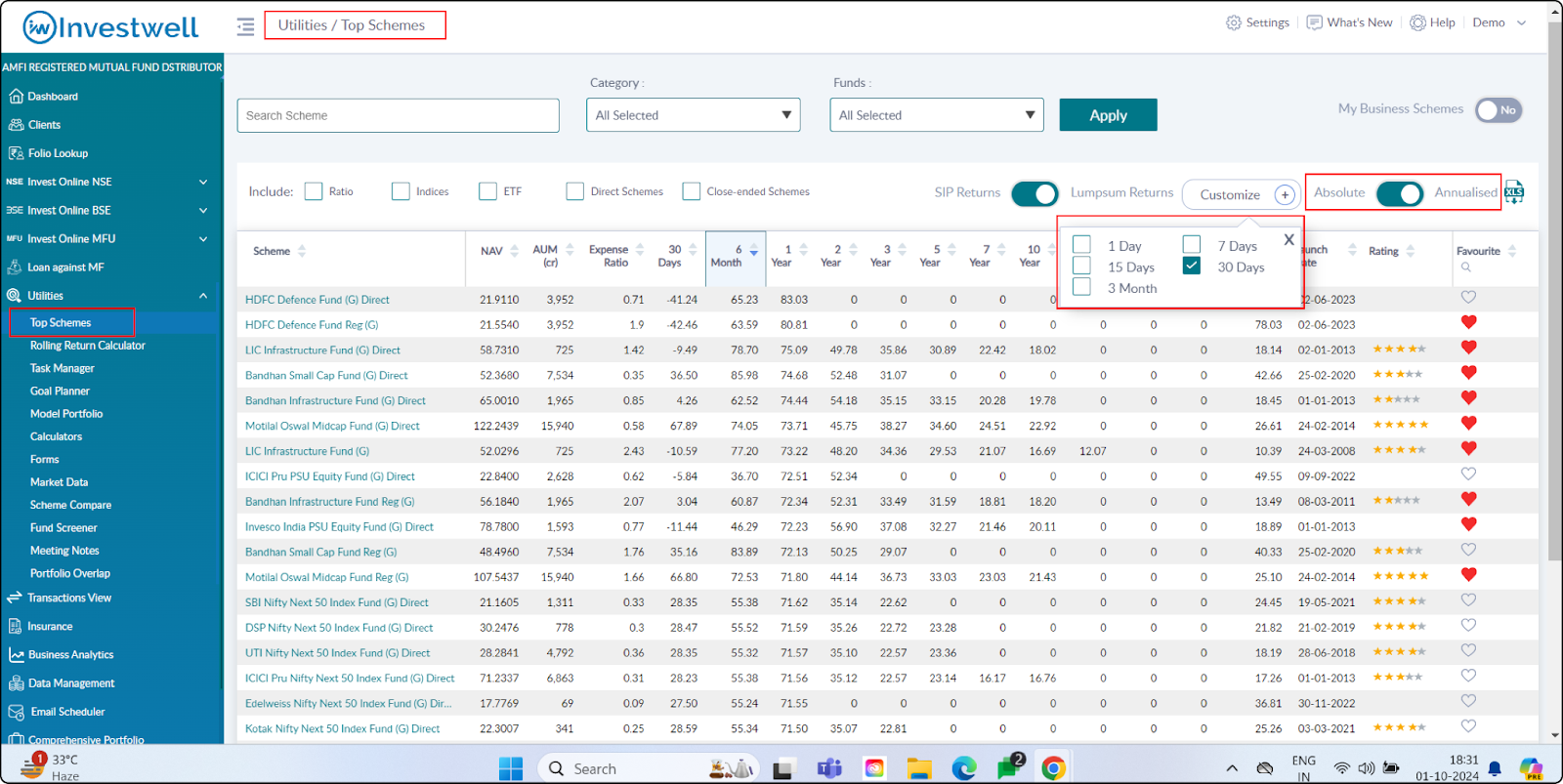Collapse the Utilities menu section
Viewport: 1563px width, 784px height.
pyautogui.click(x=203, y=296)
